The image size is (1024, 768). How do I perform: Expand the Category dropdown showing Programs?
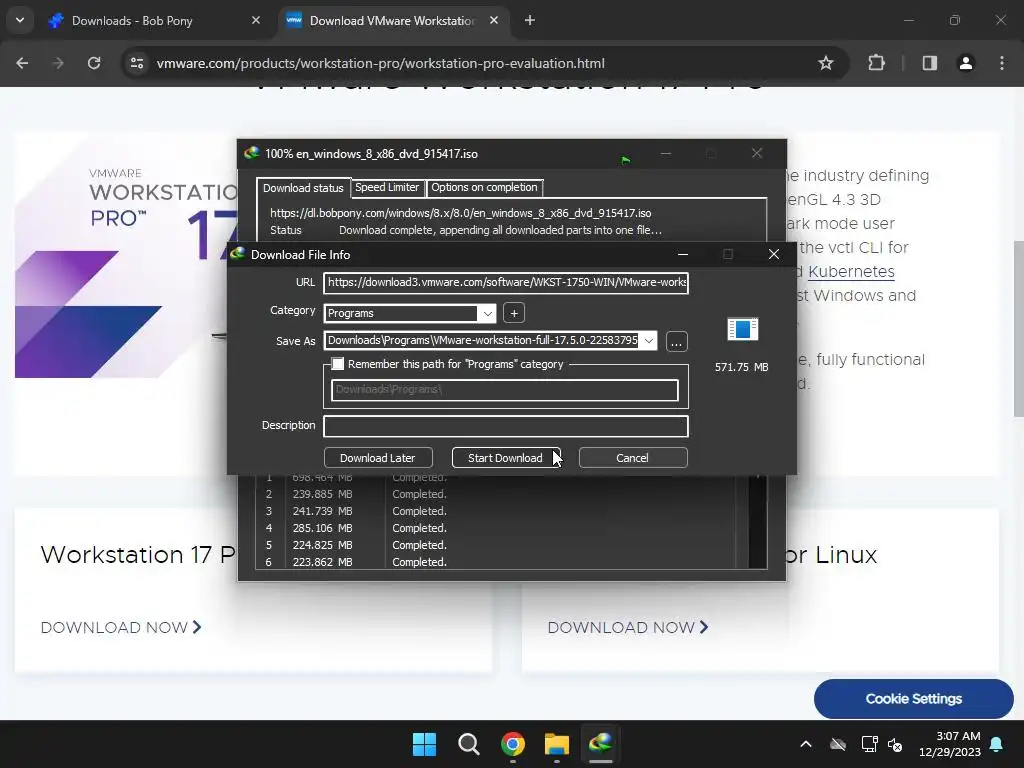click(487, 313)
